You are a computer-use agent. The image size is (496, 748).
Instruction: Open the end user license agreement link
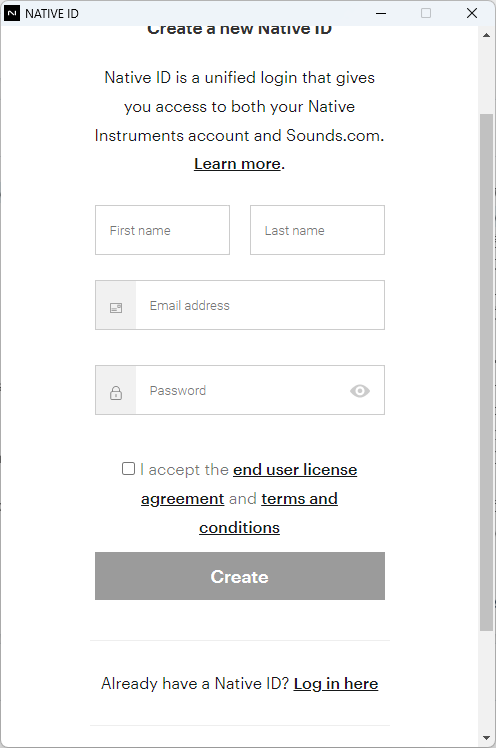point(249,484)
